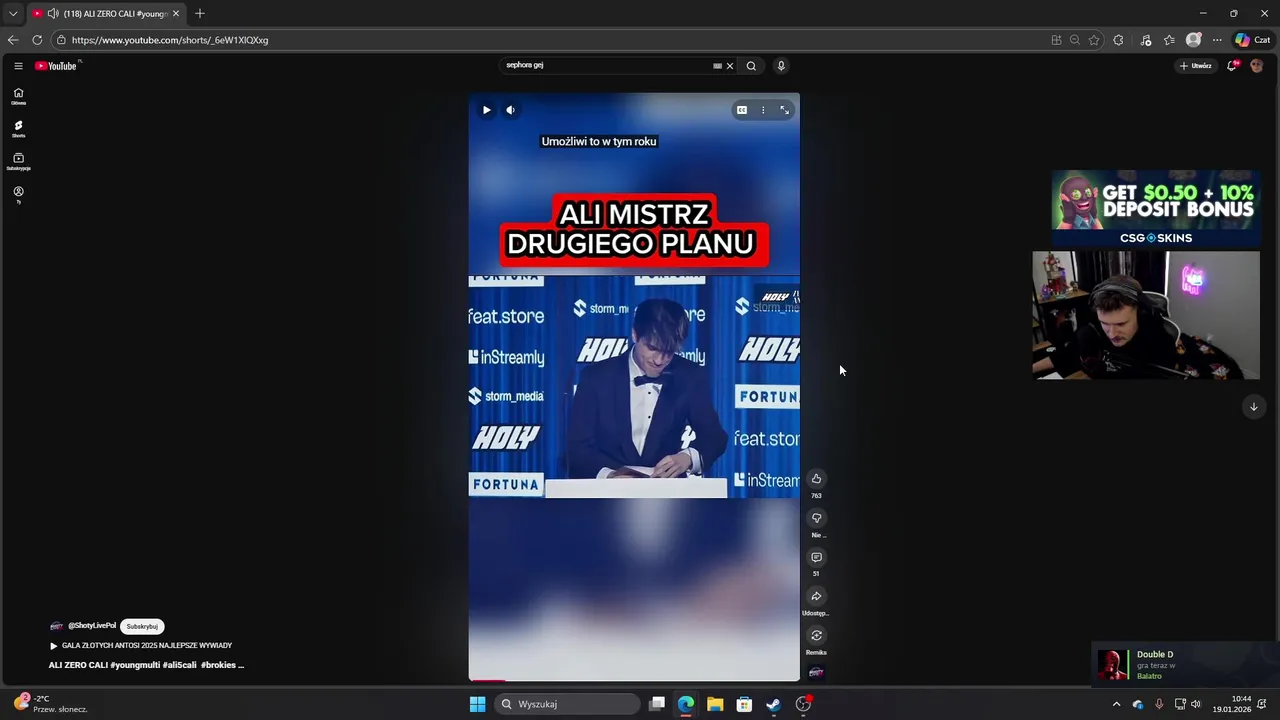Open Windows Start menu
Screen dimensions: 1280x720
[477, 704]
